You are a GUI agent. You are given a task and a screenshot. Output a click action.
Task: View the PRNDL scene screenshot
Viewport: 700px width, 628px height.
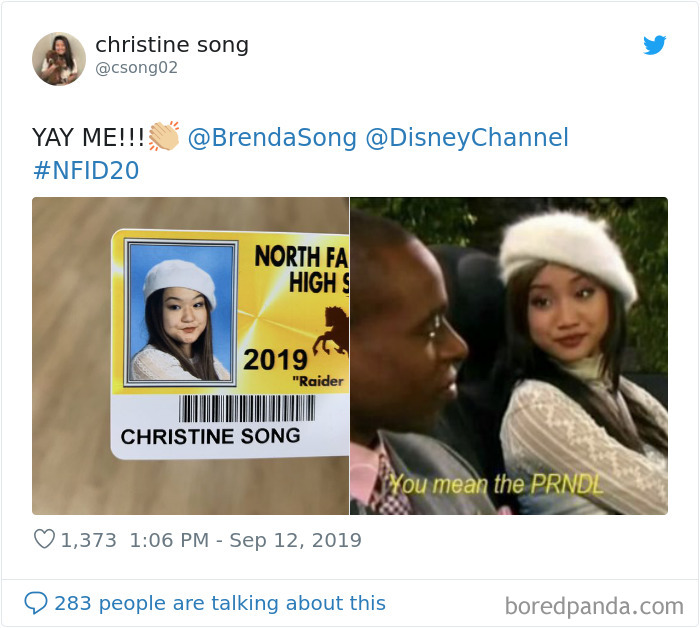(509, 356)
